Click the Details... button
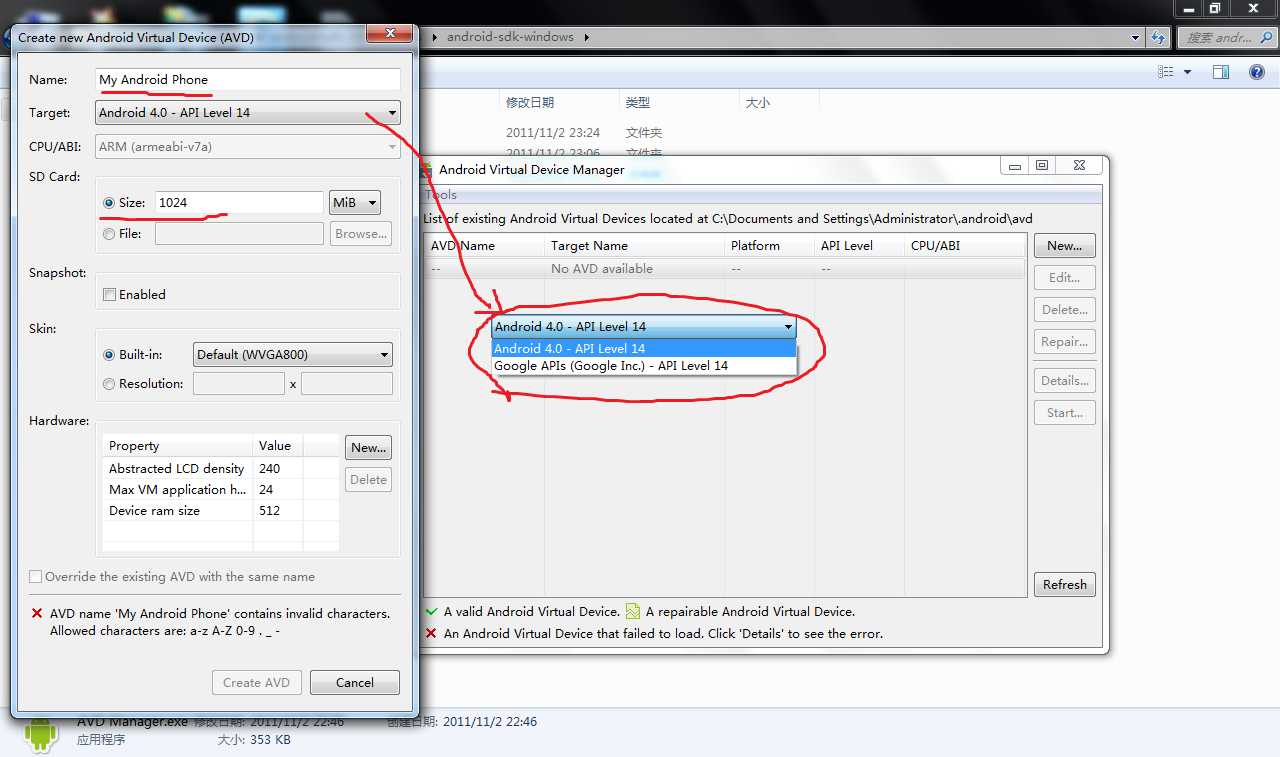Screen dimensions: 1280x757 [1065, 381]
